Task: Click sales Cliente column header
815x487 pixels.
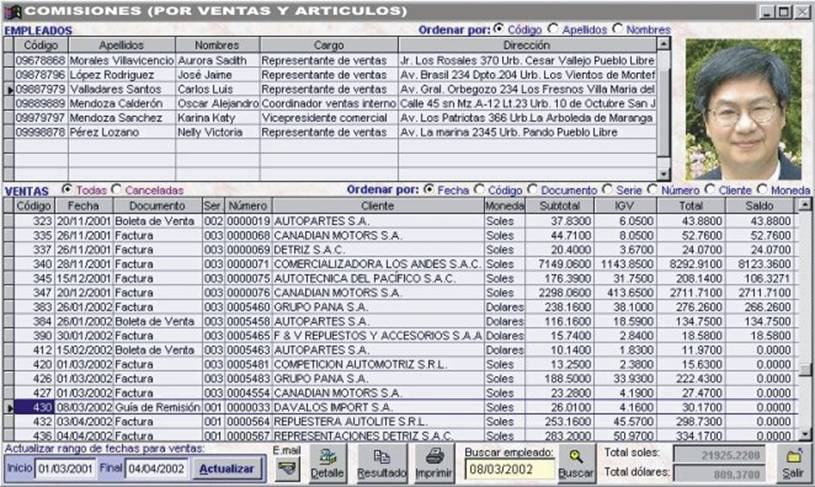Action: [x=377, y=206]
